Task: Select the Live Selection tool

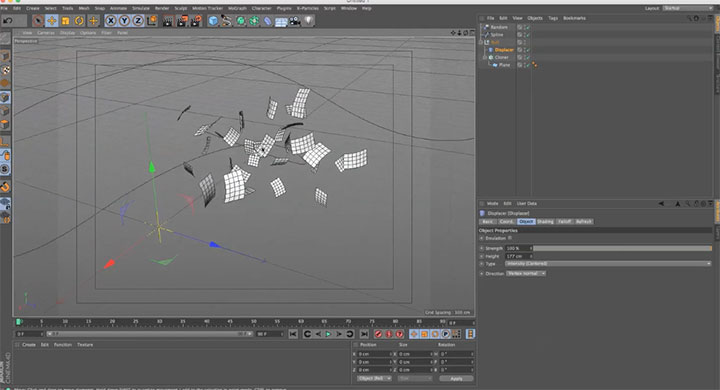Action: tap(38, 21)
